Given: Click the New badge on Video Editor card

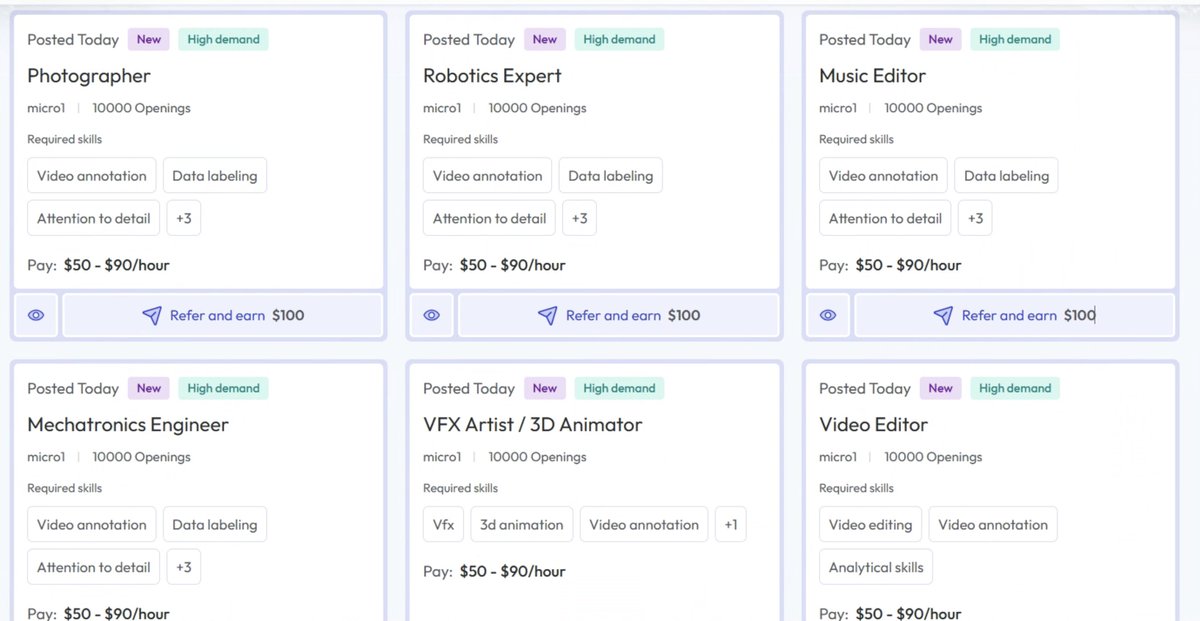Looking at the screenshot, I should click(x=941, y=388).
